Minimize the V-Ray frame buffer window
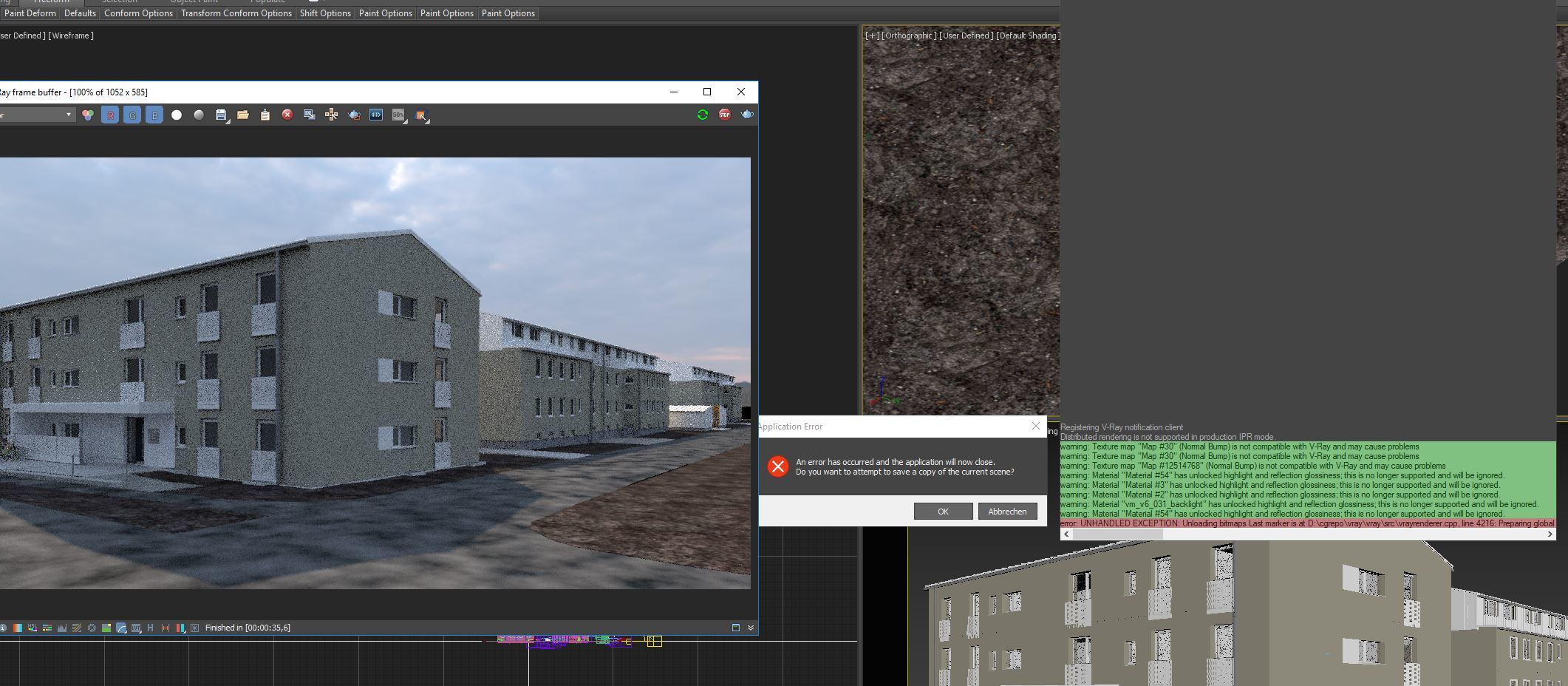The width and height of the screenshot is (1568, 686). tap(674, 92)
